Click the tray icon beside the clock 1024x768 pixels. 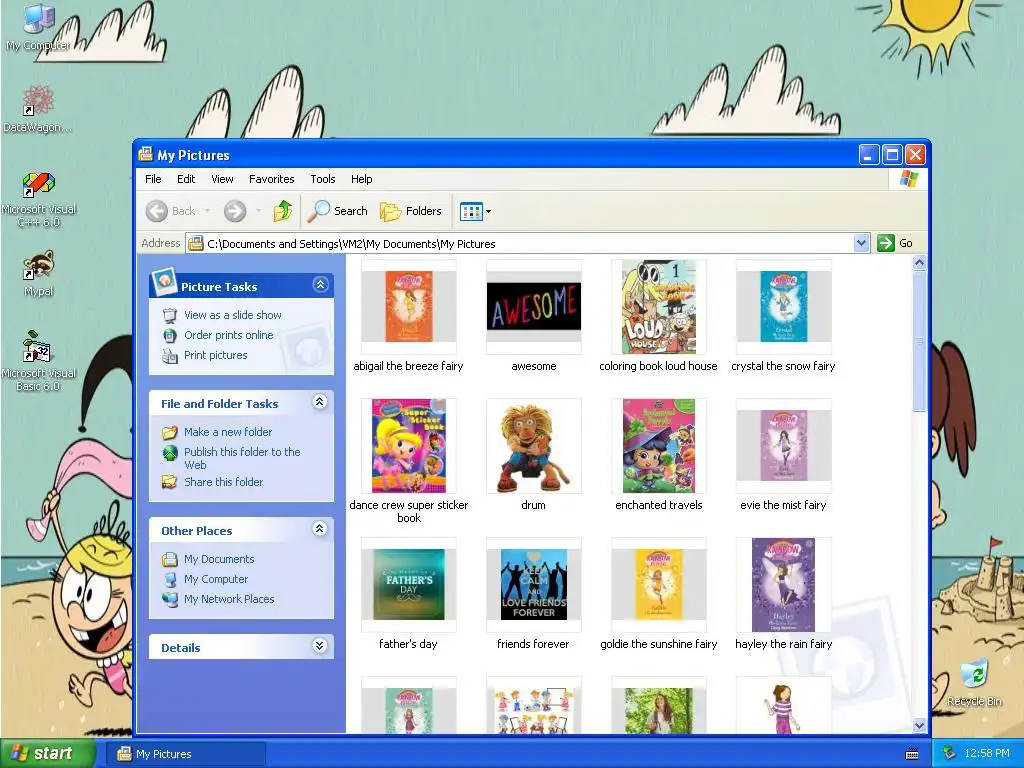click(x=950, y=754)
